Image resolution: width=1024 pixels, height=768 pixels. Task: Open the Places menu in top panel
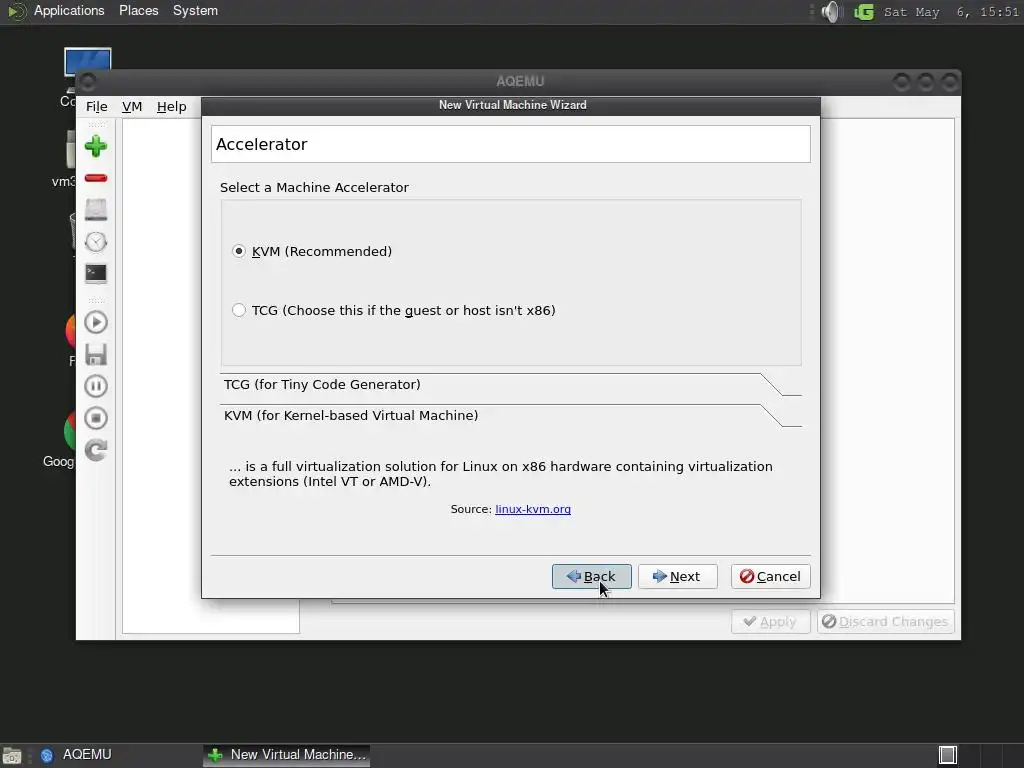click(x=138, y=11)
